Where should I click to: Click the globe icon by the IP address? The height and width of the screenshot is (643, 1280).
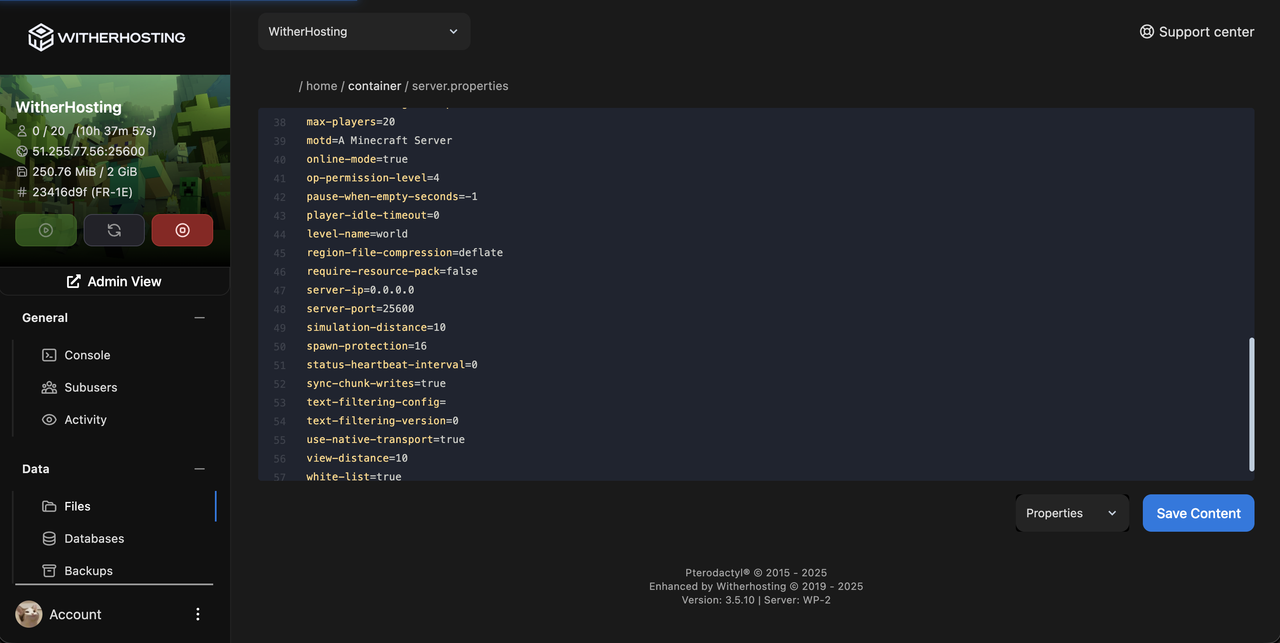tap(22, 151)
